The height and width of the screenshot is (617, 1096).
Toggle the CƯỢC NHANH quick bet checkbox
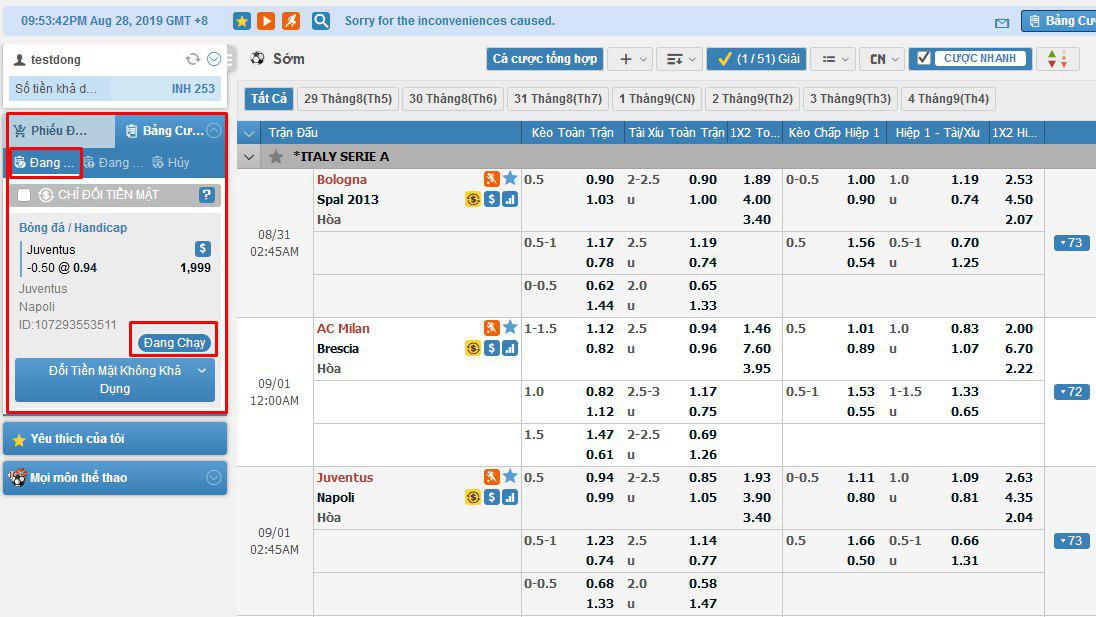tap(925, 58)
